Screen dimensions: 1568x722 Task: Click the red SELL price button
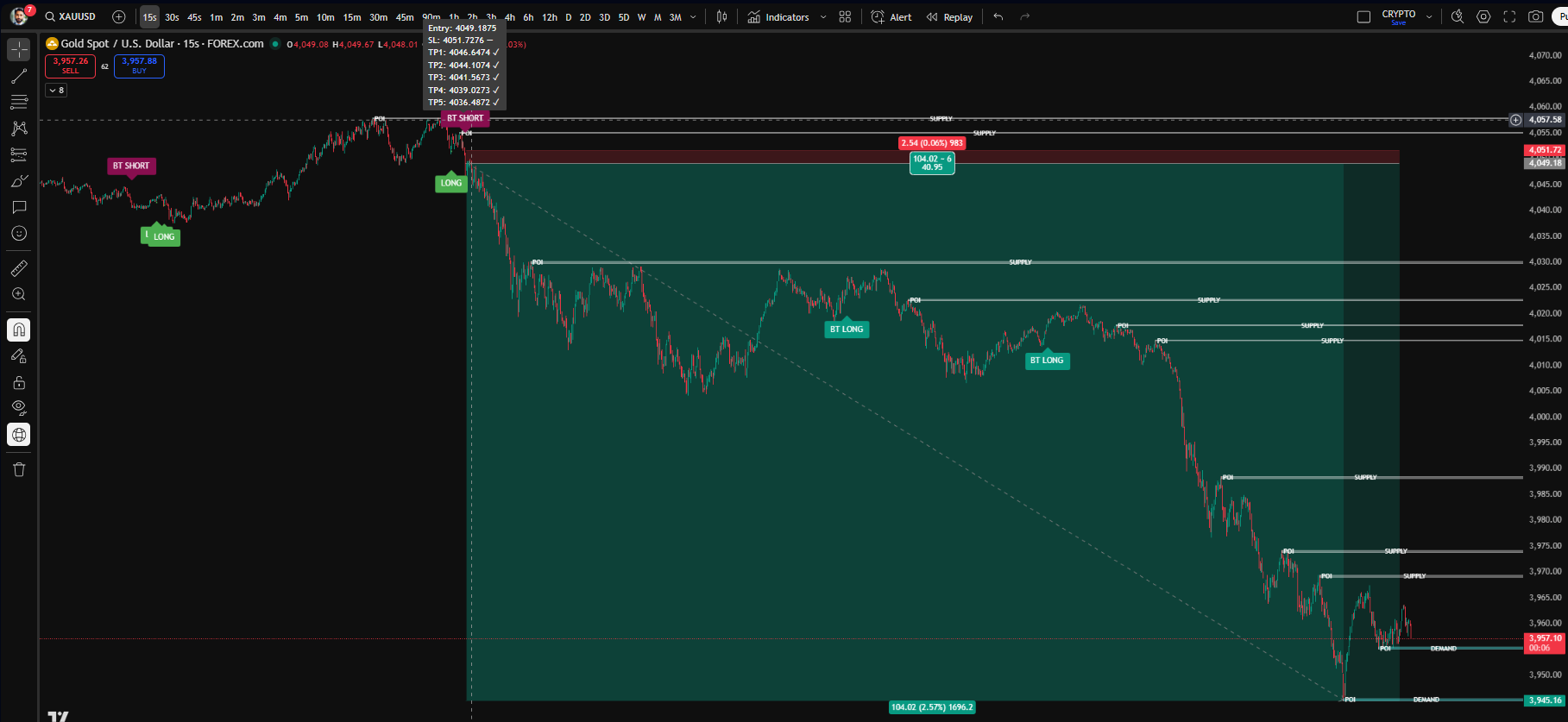click(x=70, y=66)
